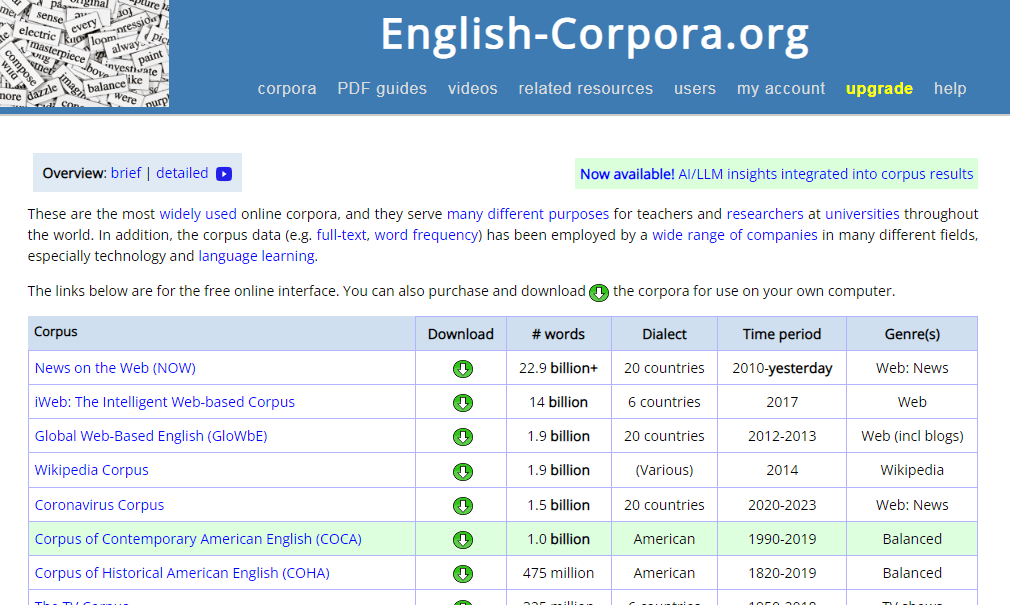Click the 2012-2013 time period cell
This screenshot has width=1010, height=605.
point(782,436)
